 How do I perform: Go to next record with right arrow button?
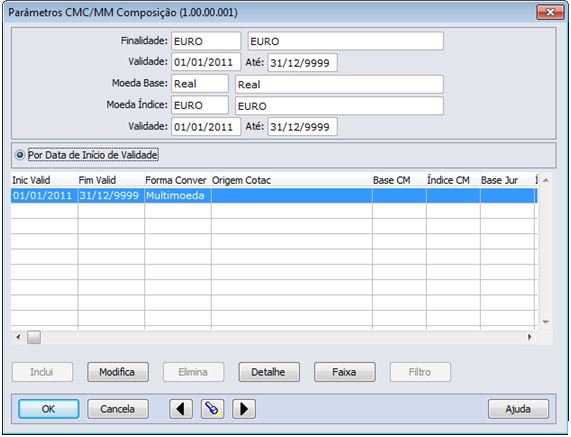click(244, 409)
